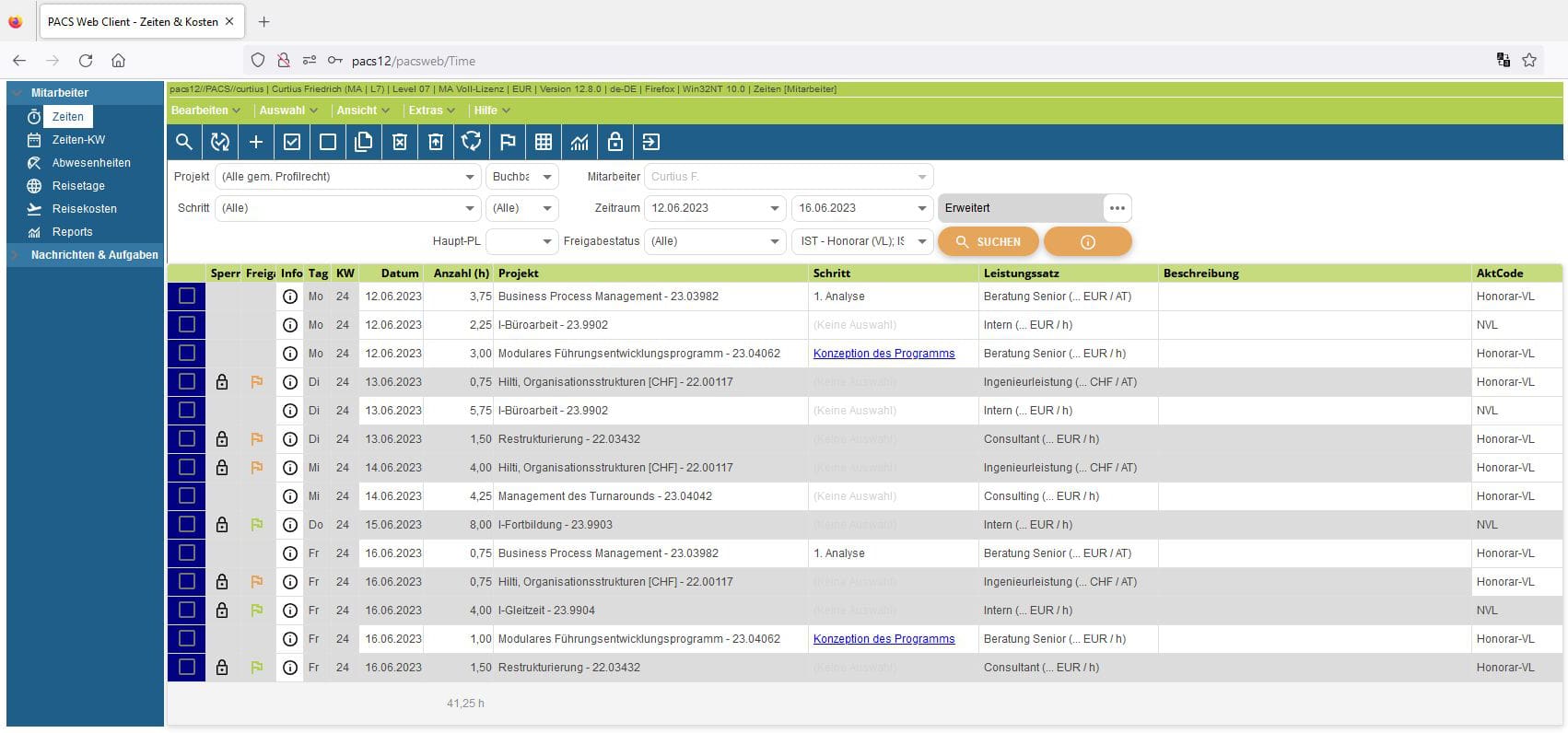1568x733 pixels.
Task: Open the Hilfe menu
Action: point(491,111)
